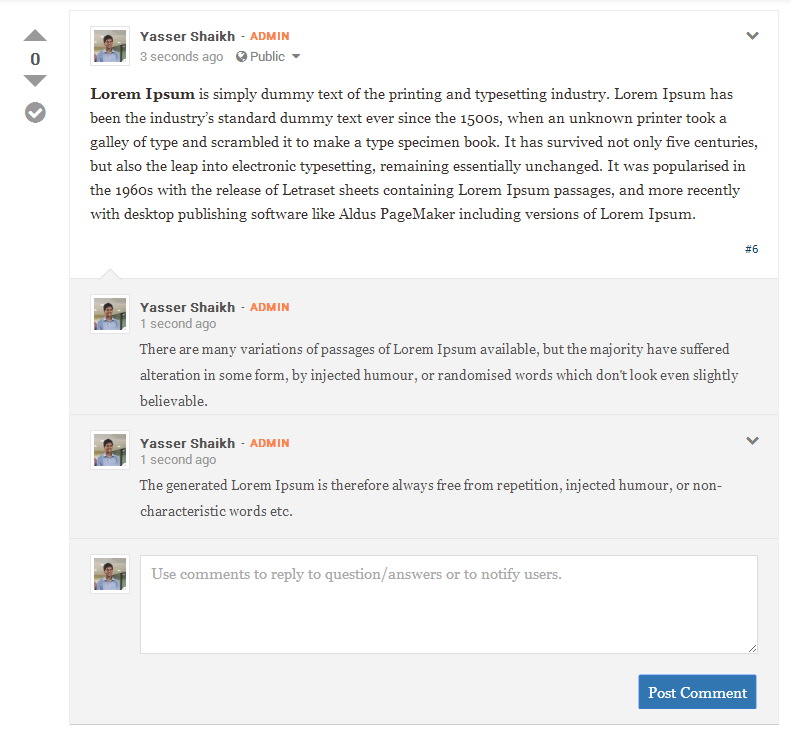The height and width of the screenshot is (736, 809).
Task: Open the #6 permalink
Action: [751, 249]
